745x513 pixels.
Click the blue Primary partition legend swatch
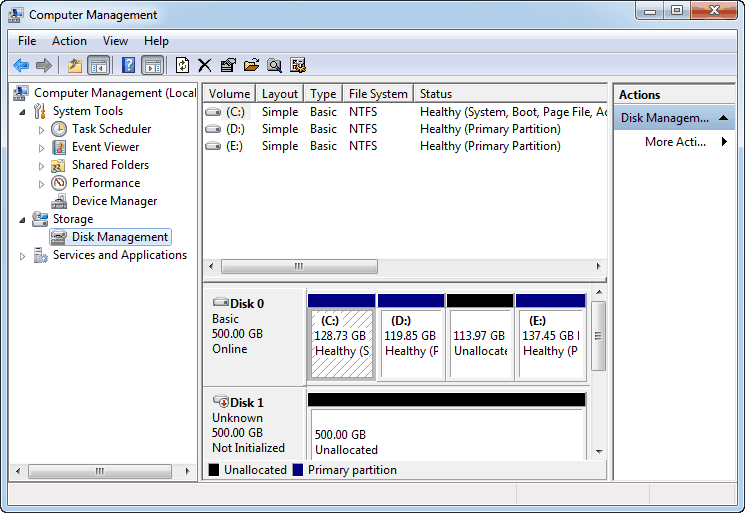pyautogui.click(x=298, y=470)
